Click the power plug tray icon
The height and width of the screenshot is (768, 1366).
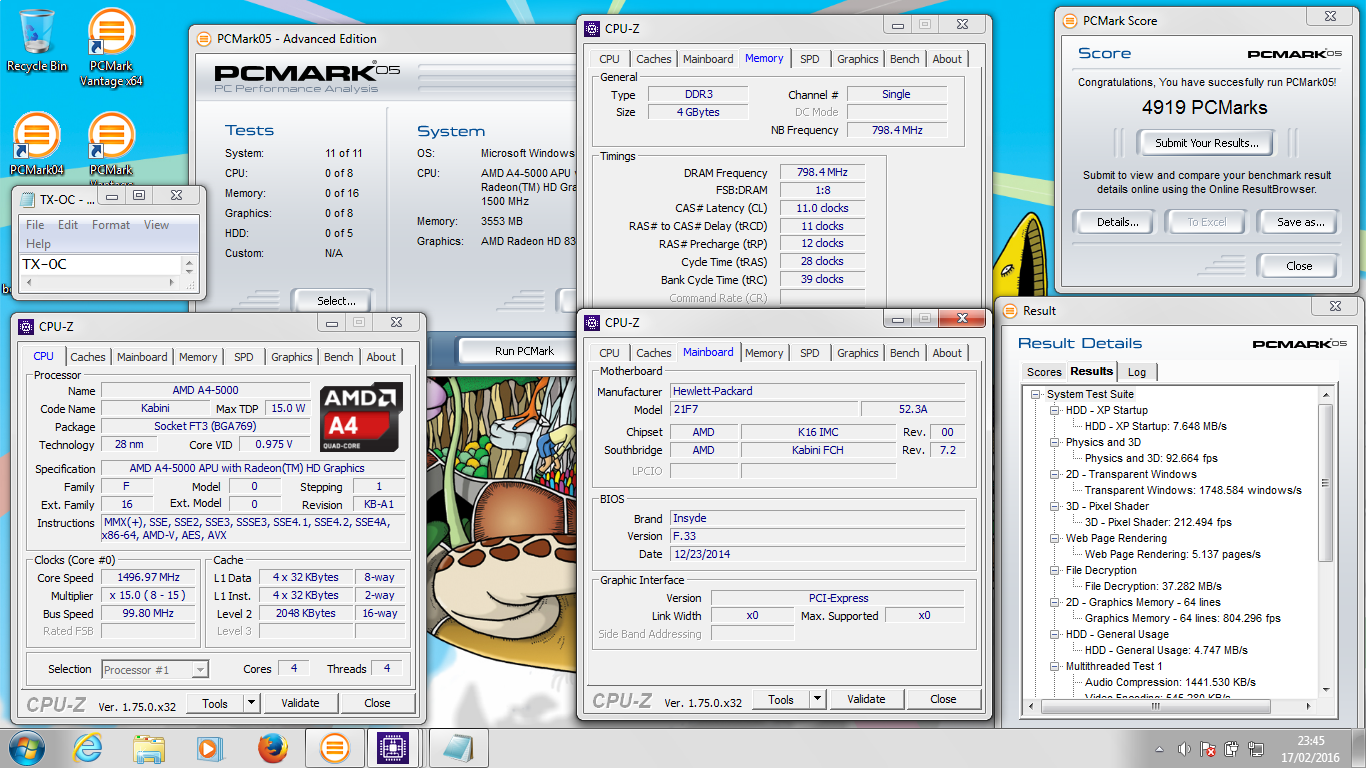(1232, 749)
